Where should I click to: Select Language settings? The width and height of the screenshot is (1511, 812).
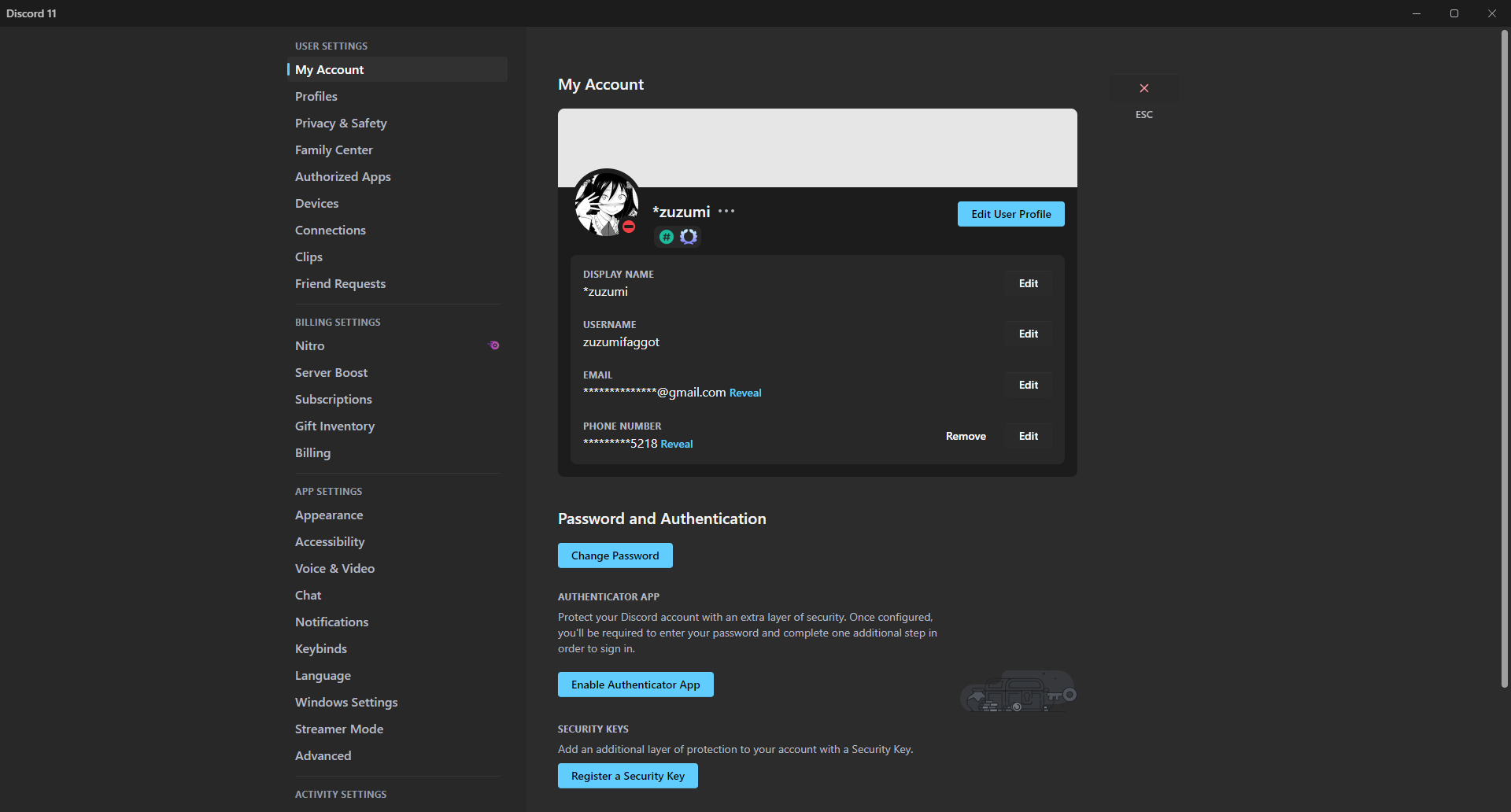(397, 675)
